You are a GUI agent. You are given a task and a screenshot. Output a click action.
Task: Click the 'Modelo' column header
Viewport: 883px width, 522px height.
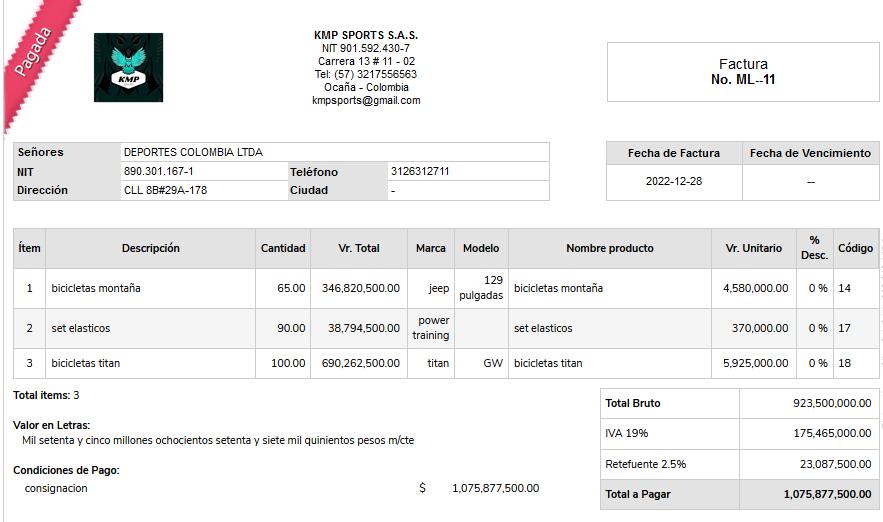481,248
